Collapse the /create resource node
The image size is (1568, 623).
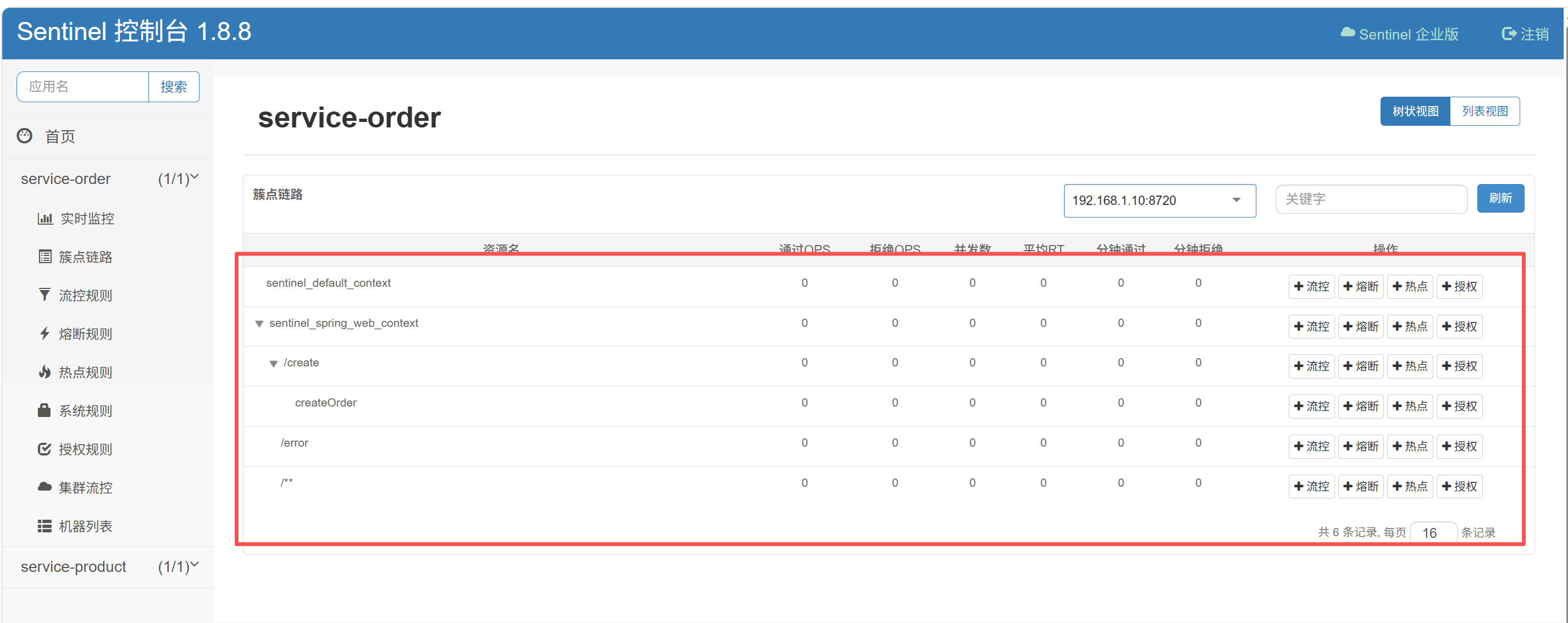(273, 364)
